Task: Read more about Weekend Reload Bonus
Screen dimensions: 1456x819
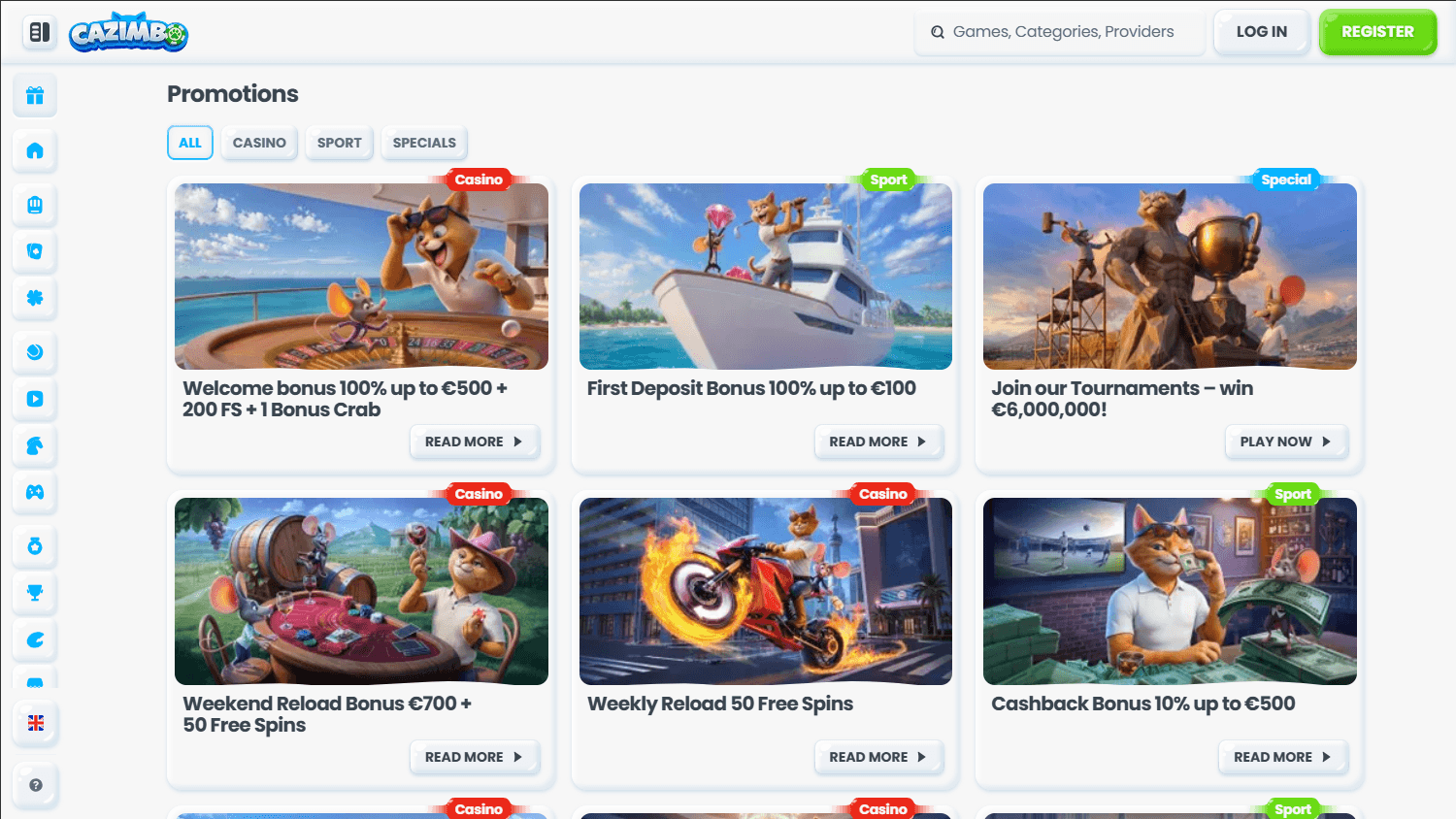Action: click(475, 757)
